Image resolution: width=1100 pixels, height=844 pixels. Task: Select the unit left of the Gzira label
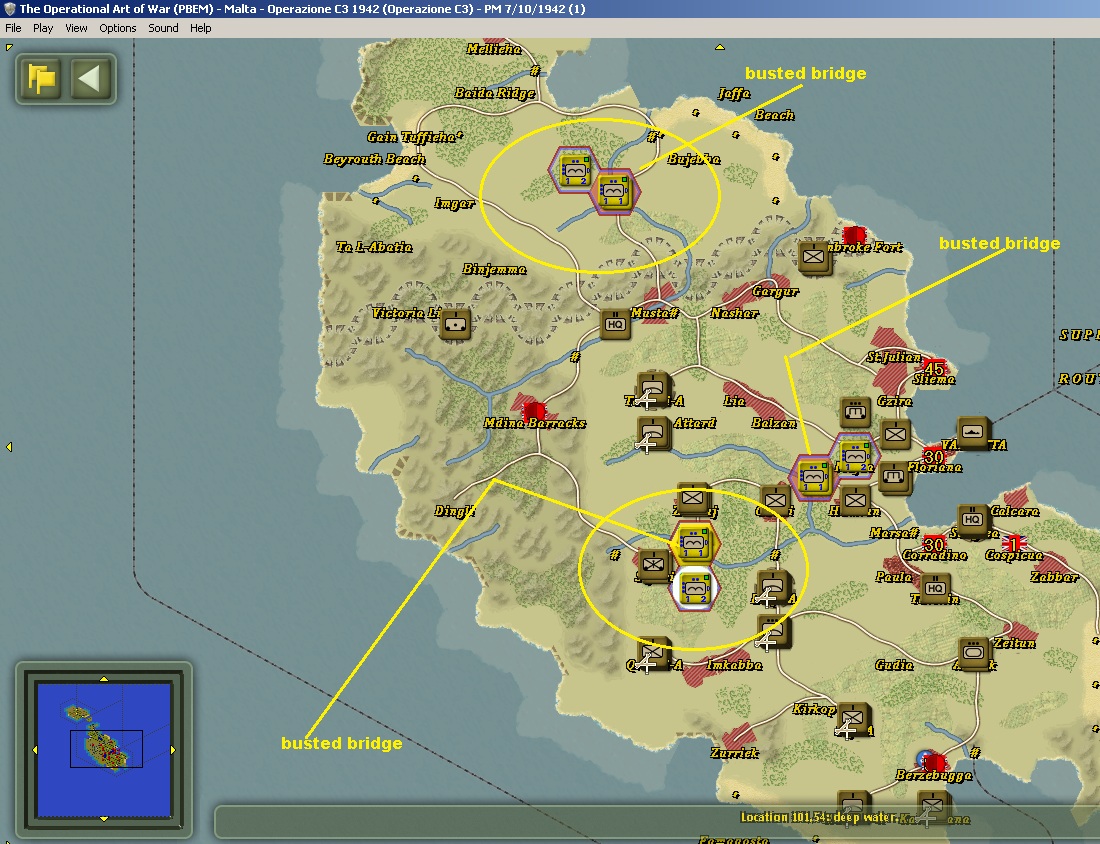pyautogui.click(x=855, y=411)
